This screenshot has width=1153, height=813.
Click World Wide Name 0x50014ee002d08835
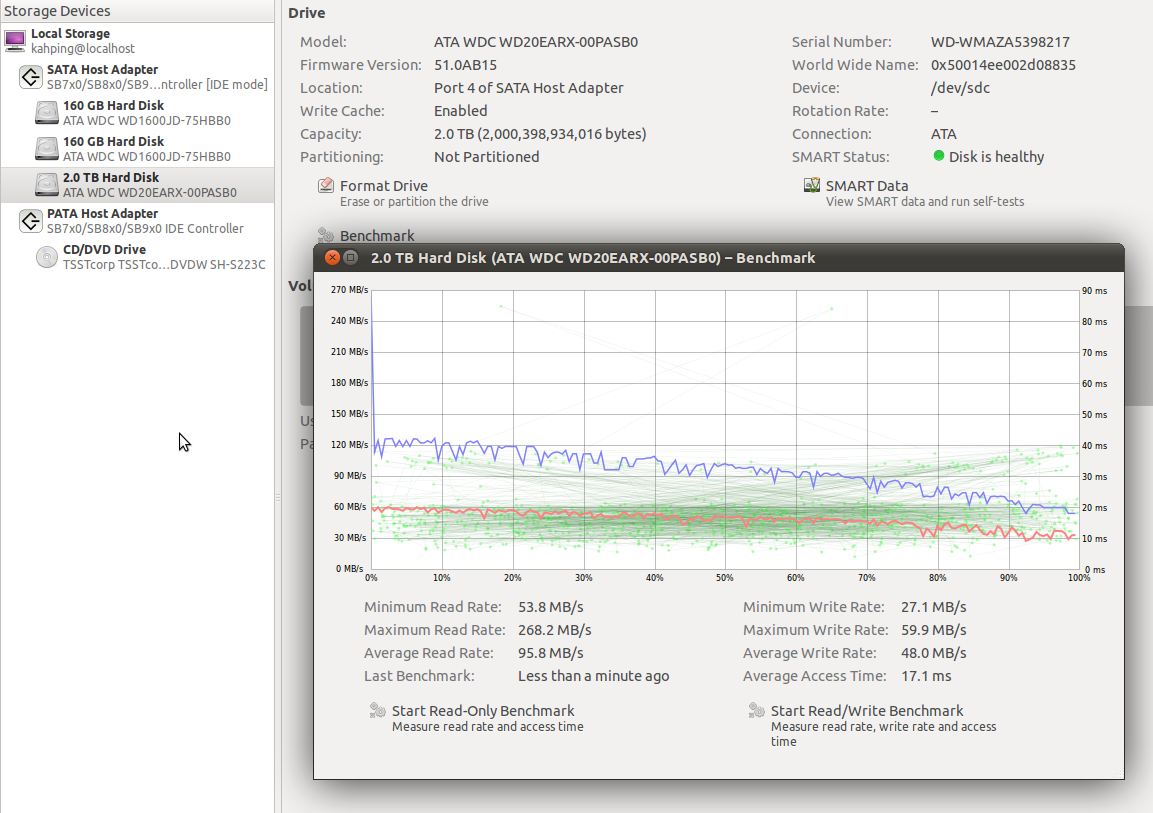click(x=1003, y=65)
